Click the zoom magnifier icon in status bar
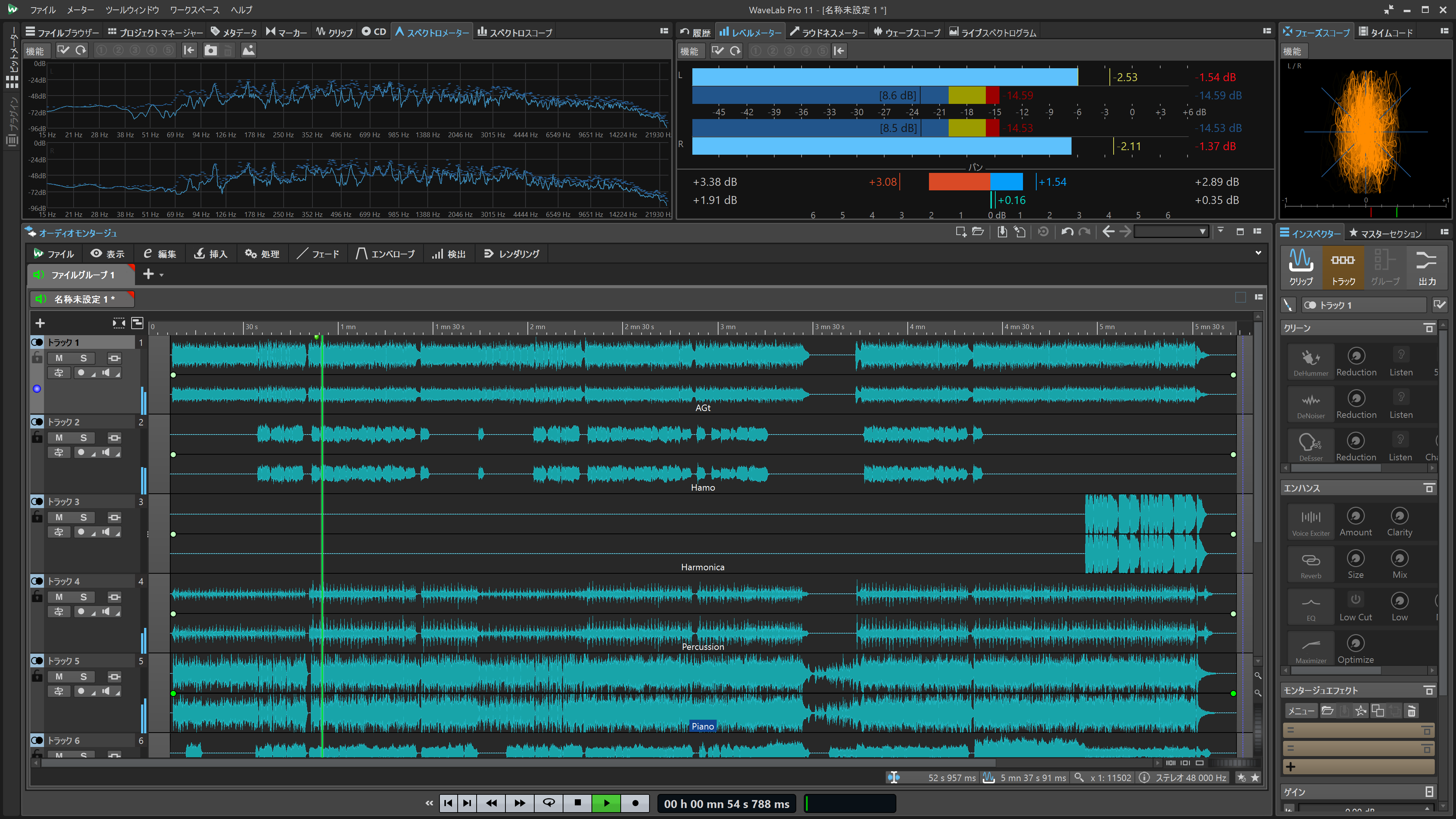1456x819 pixels. point(1079,778)
